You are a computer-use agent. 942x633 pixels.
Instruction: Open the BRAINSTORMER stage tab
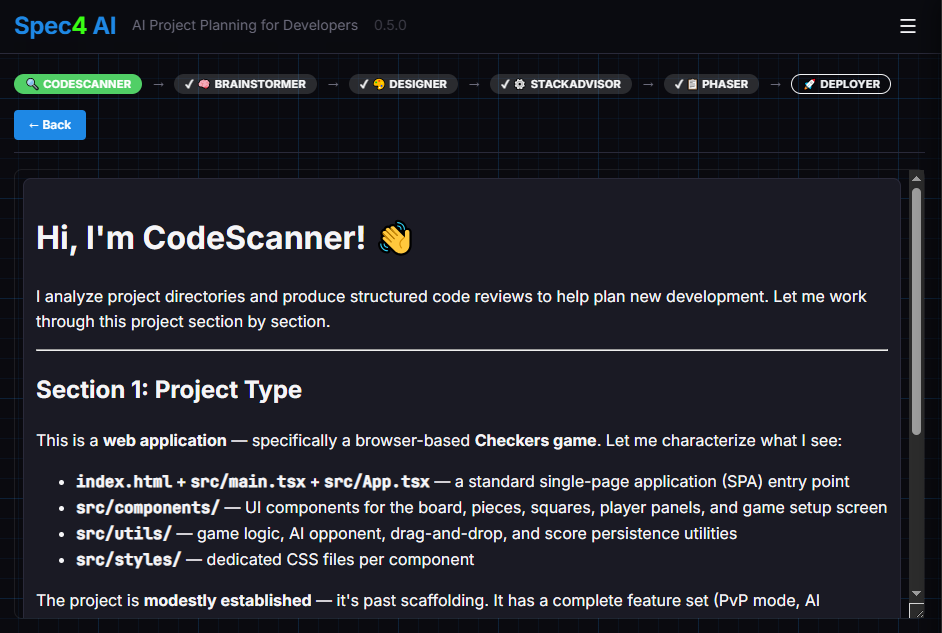[245, 84]
